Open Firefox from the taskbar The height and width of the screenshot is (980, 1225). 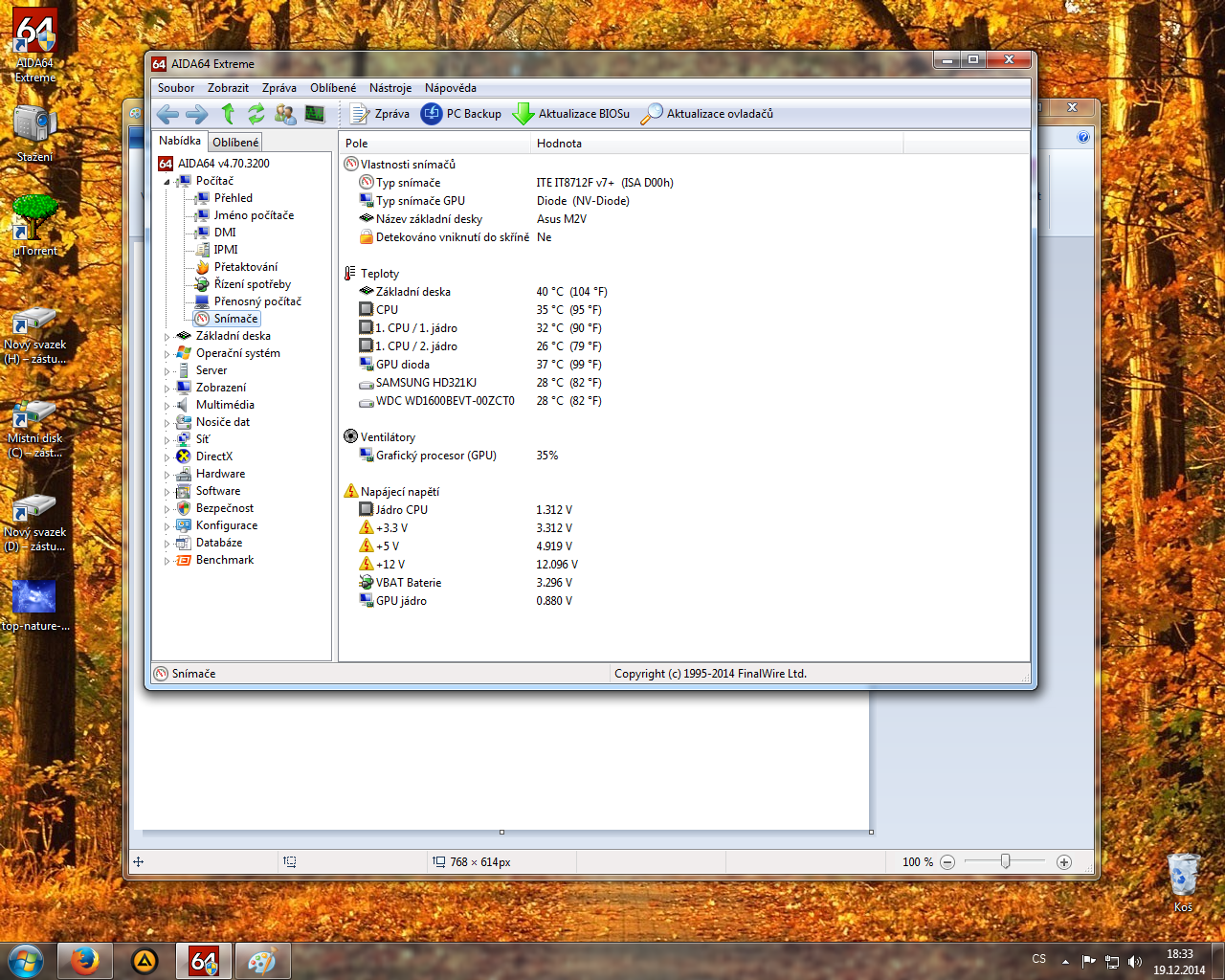tap(84, 960)
